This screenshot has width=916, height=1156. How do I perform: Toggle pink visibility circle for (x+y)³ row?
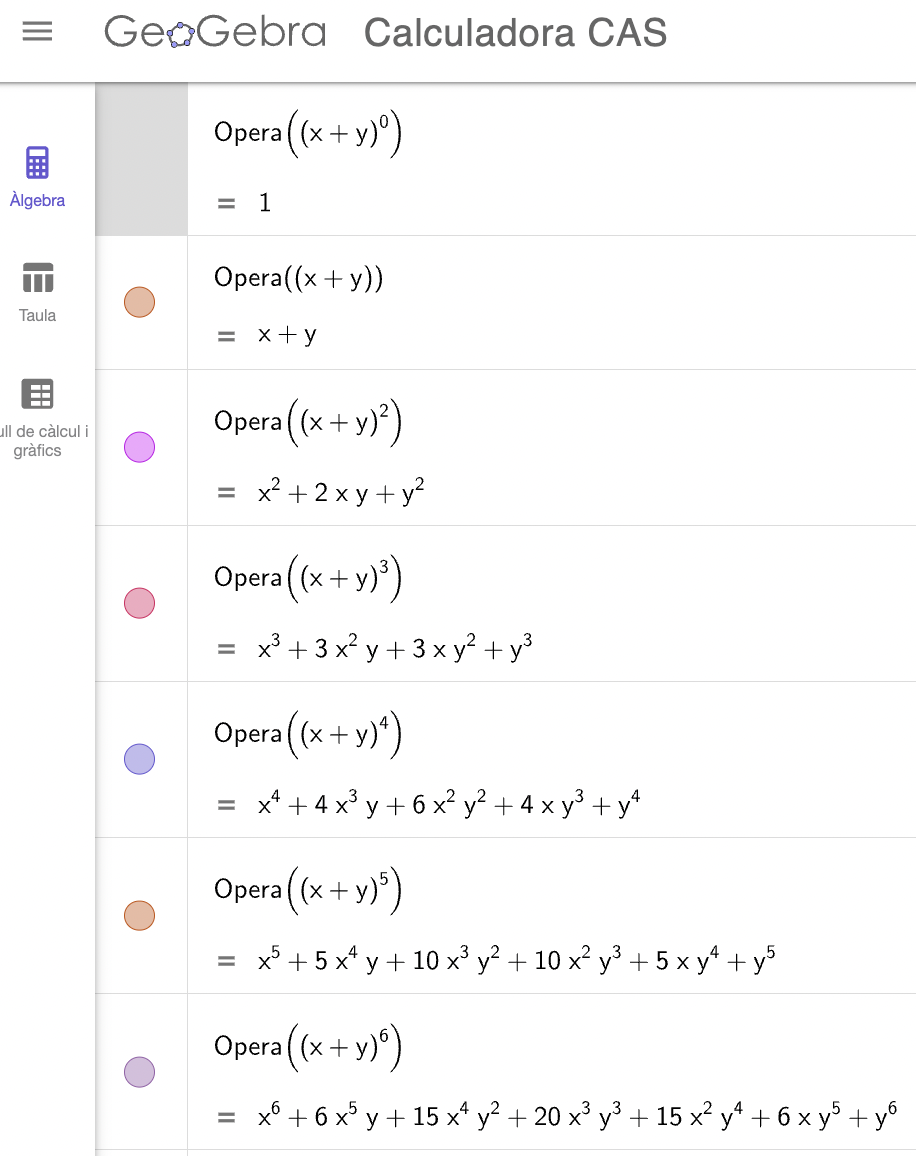(x=139, y=603)
